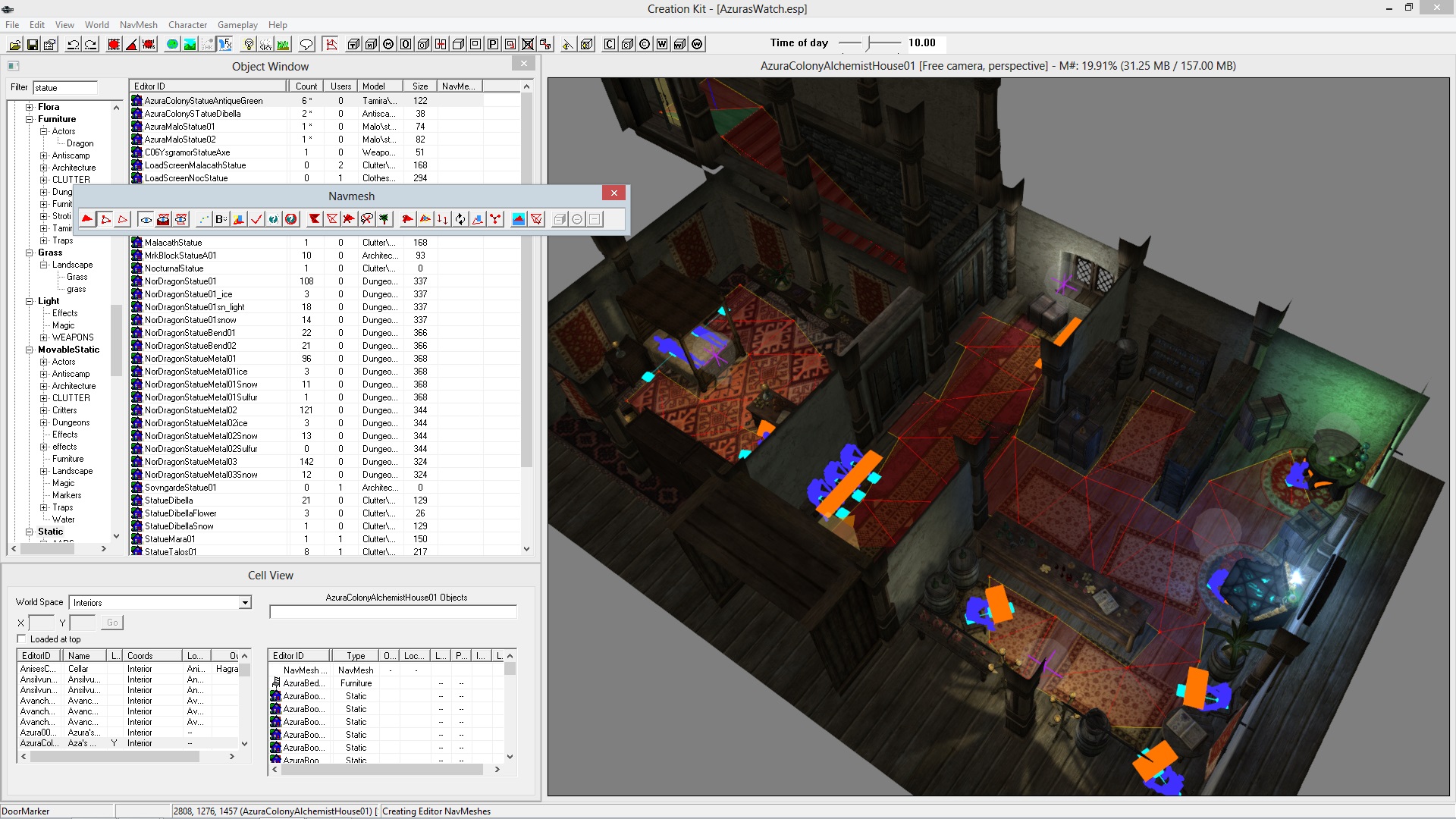The width and height of the screenshot is (1456, 819).
Task: Save the plugin with the floppy disk icon
Action: (x=33, y=45)
